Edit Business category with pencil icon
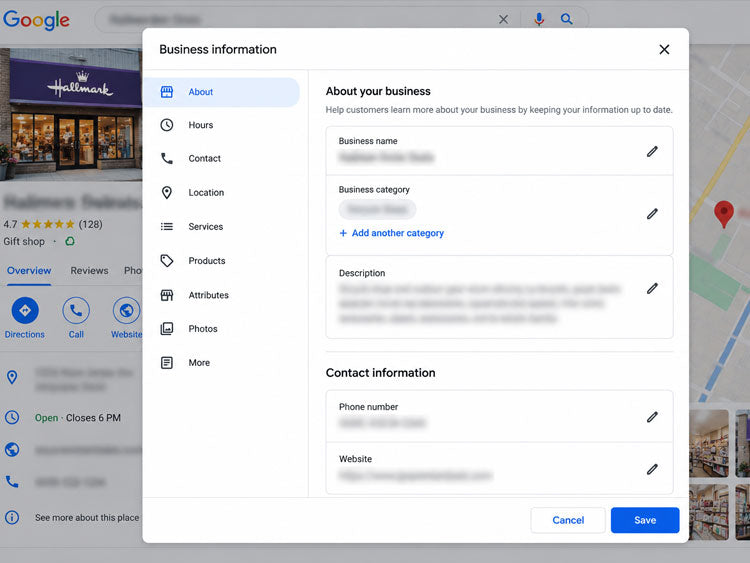The width and height of the screenshot is (750, 563). (652, 214)
